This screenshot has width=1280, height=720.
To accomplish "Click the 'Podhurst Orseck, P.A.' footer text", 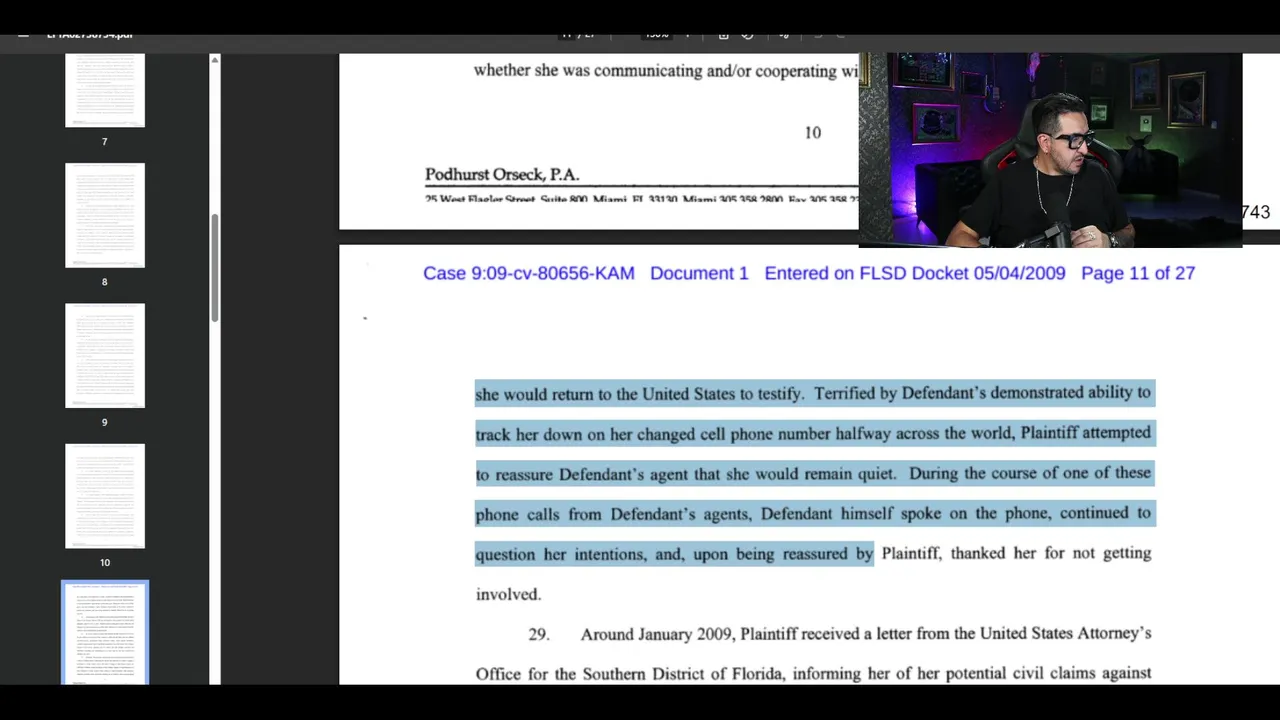I will [502, 175].
